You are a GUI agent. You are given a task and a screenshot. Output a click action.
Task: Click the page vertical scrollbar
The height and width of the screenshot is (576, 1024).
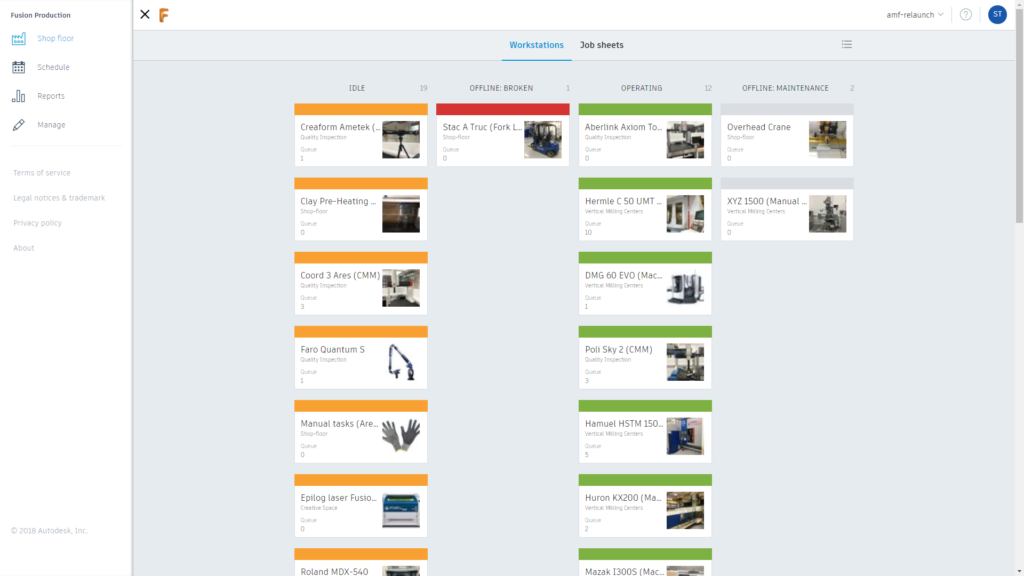pos(1019,114)
